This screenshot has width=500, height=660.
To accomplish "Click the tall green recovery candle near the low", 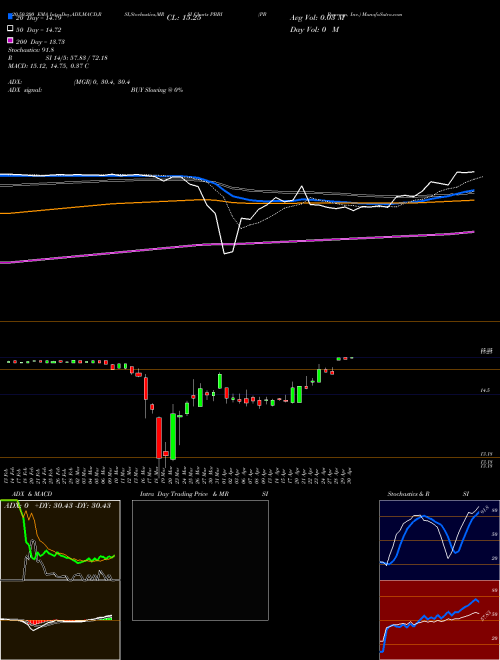I will point(173,436).
